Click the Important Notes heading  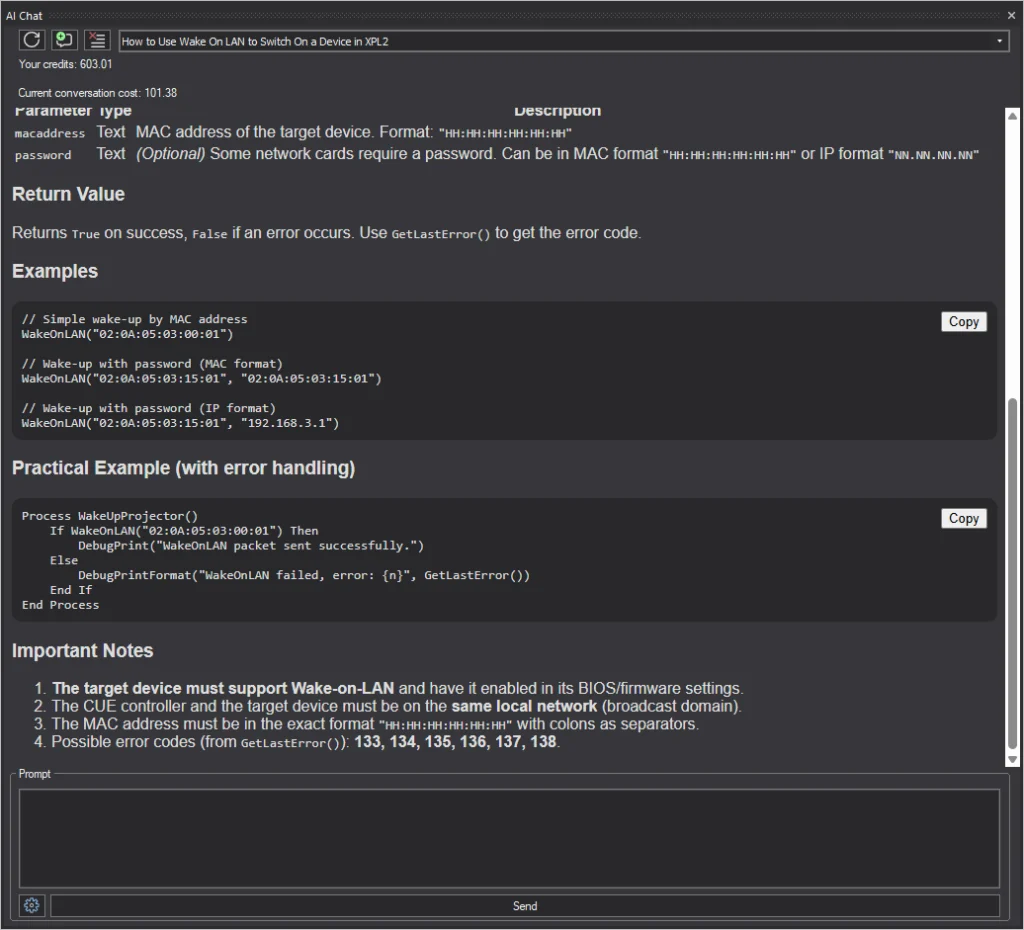pyautogui.click(x=83, y=651)
